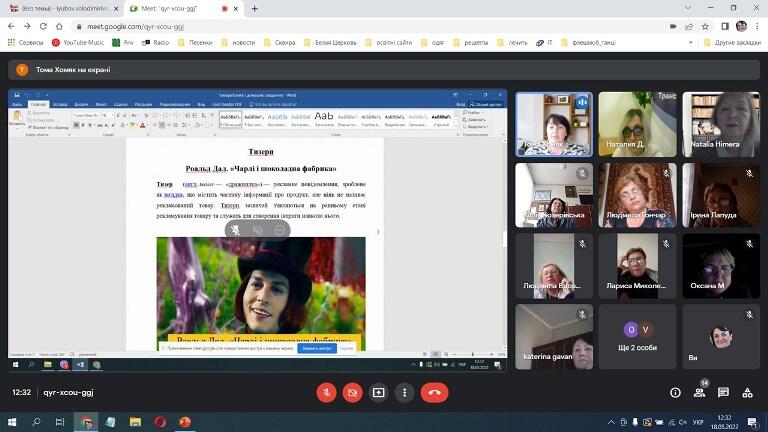The width and height of the screenshot is (768, 432).
Task: Open File Explorer from the taskbar
Action: [x=135, y=422]
